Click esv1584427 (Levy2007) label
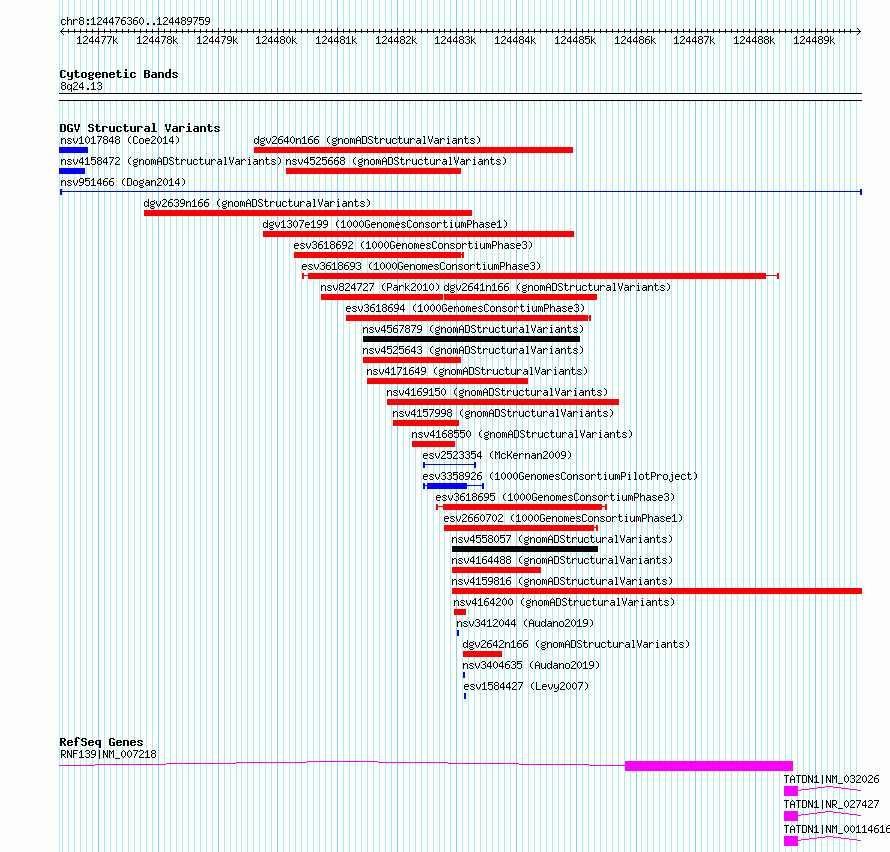 coord(526,686)
